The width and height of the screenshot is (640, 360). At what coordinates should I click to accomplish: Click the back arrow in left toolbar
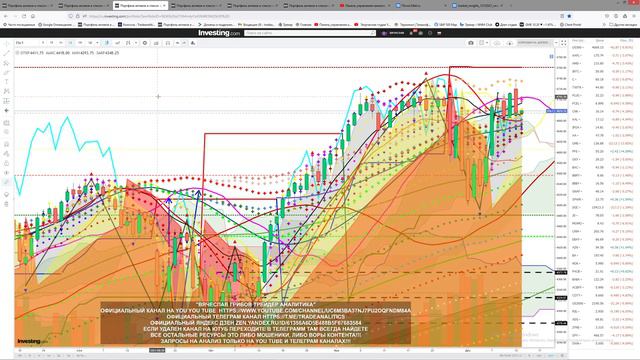[6, 110]
